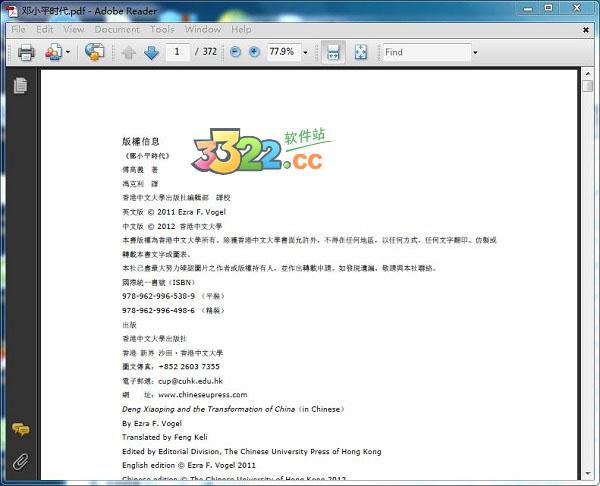This screenshot has height=486, width=600.
Task: Click the italic title "Deng Xiaoping and the Transformation"
Action: click(x=208, y=409)
